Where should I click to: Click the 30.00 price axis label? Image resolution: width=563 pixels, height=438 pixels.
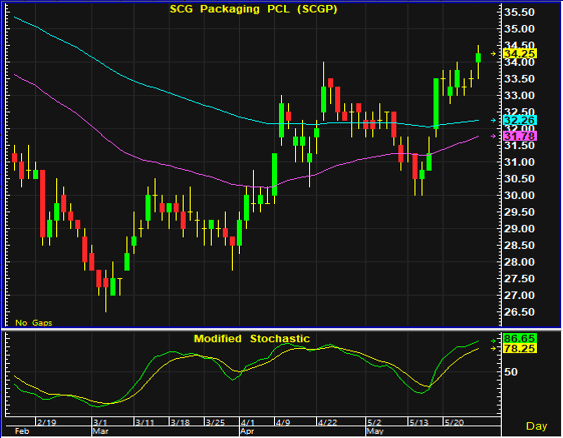pyautogui.click(x=519, y=195)
